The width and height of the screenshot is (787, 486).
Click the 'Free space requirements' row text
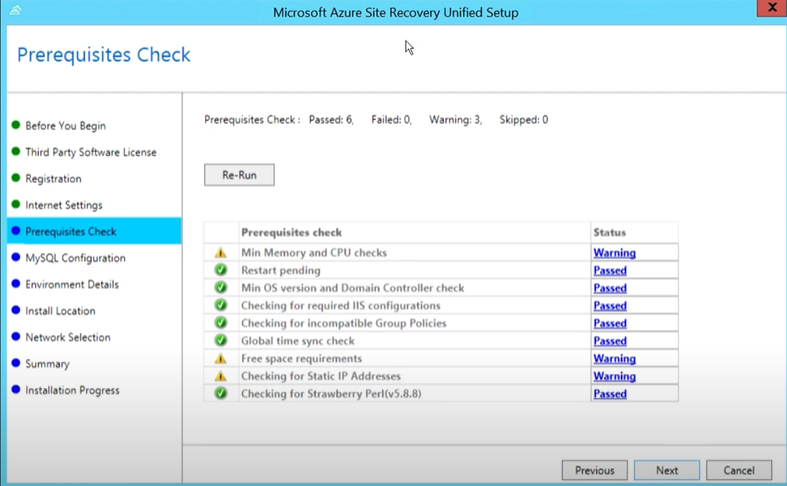(302, 358)
